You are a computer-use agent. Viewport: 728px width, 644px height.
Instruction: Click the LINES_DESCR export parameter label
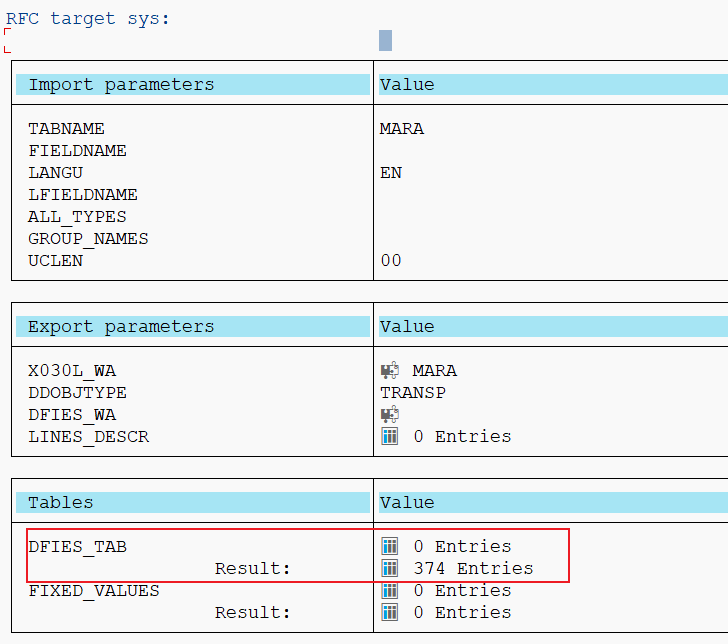88,436
